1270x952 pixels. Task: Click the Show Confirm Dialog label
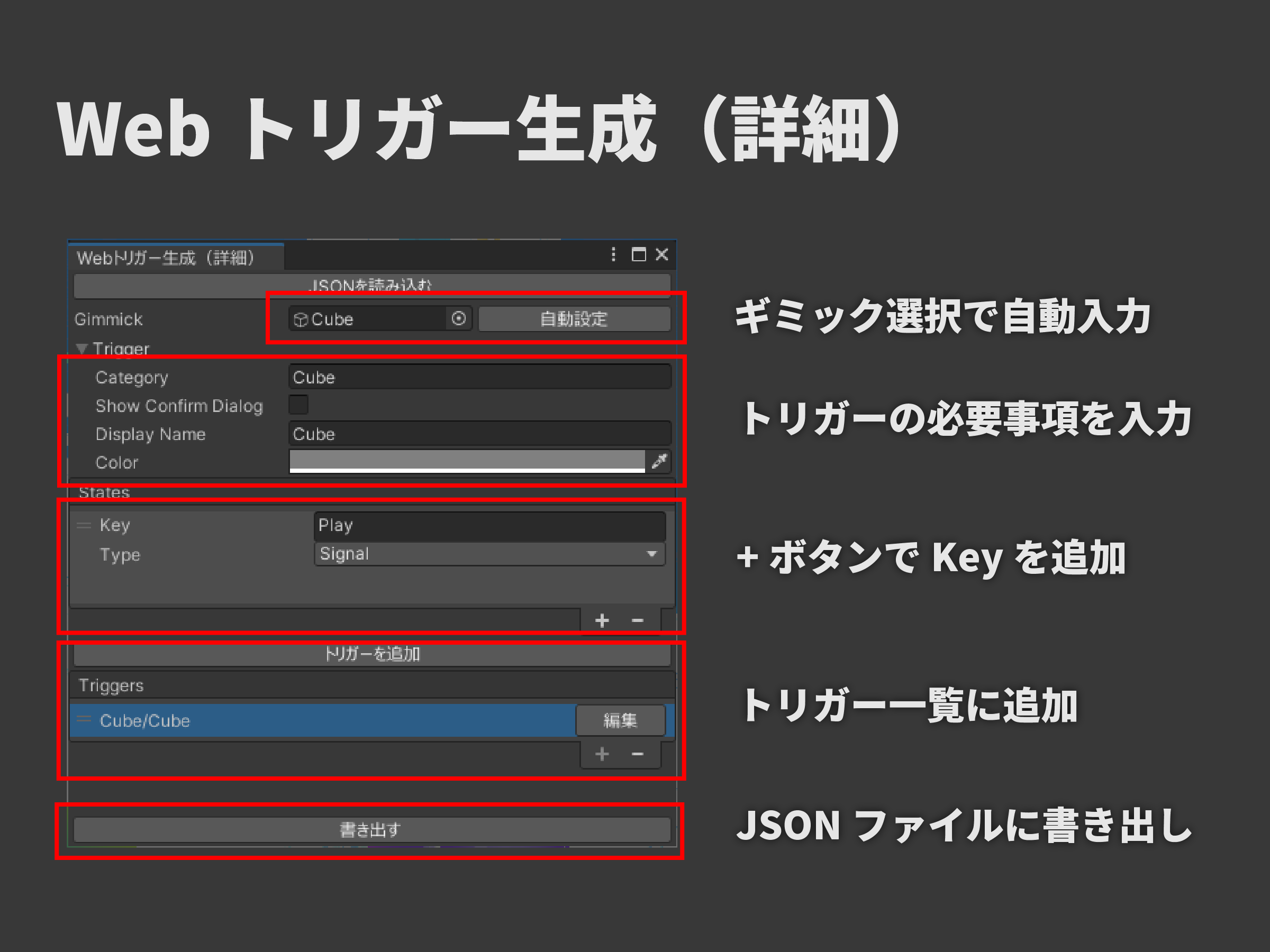tap(179, 406)
